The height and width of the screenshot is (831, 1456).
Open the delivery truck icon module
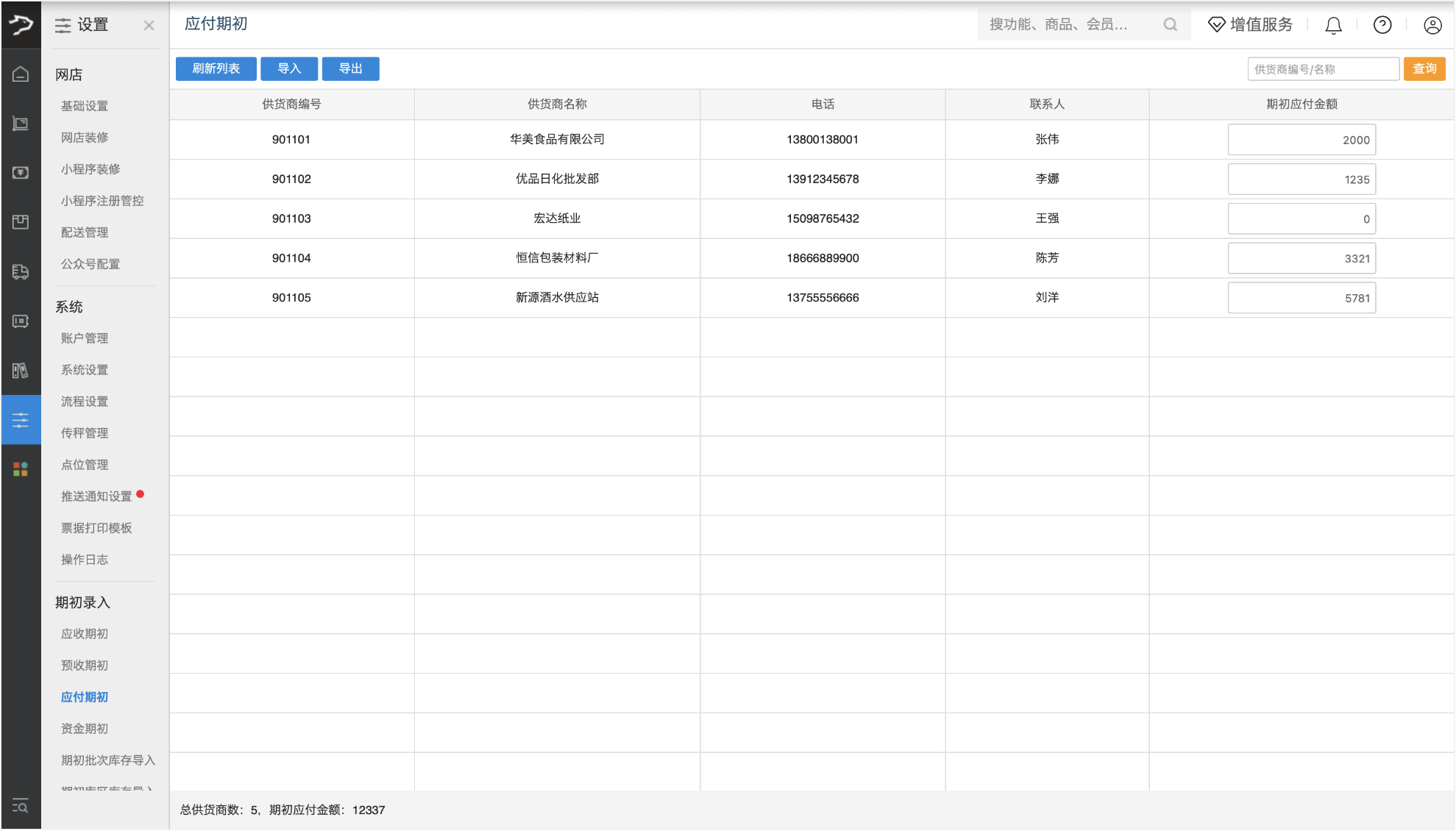coord(21,271)
